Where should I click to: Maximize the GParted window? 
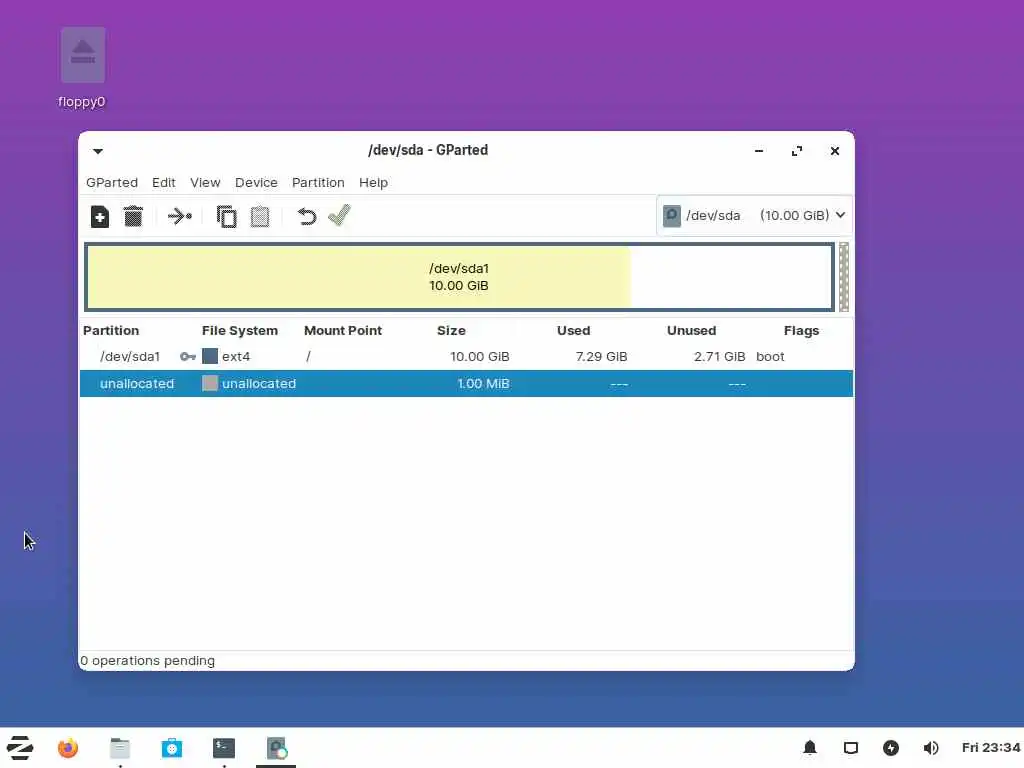coord(797,151)
